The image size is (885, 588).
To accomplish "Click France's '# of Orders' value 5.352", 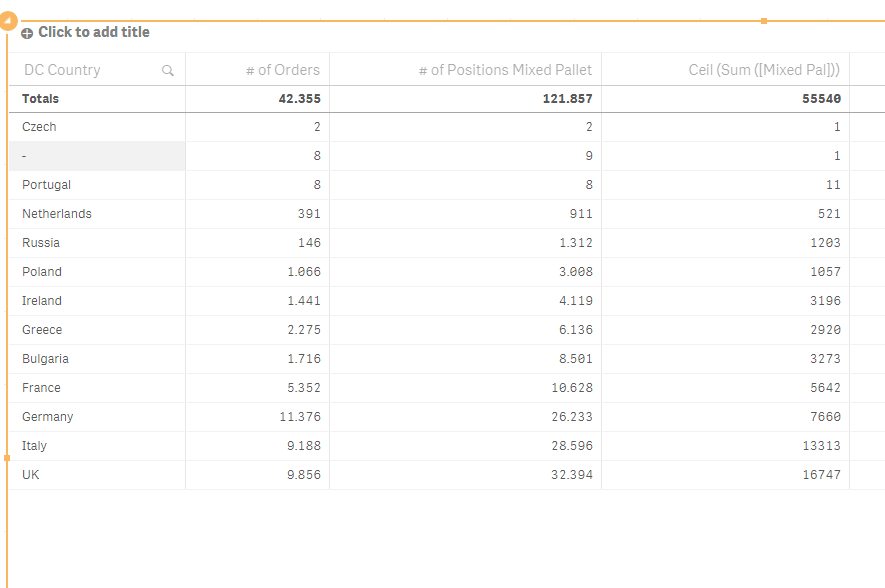I will 301,388.
